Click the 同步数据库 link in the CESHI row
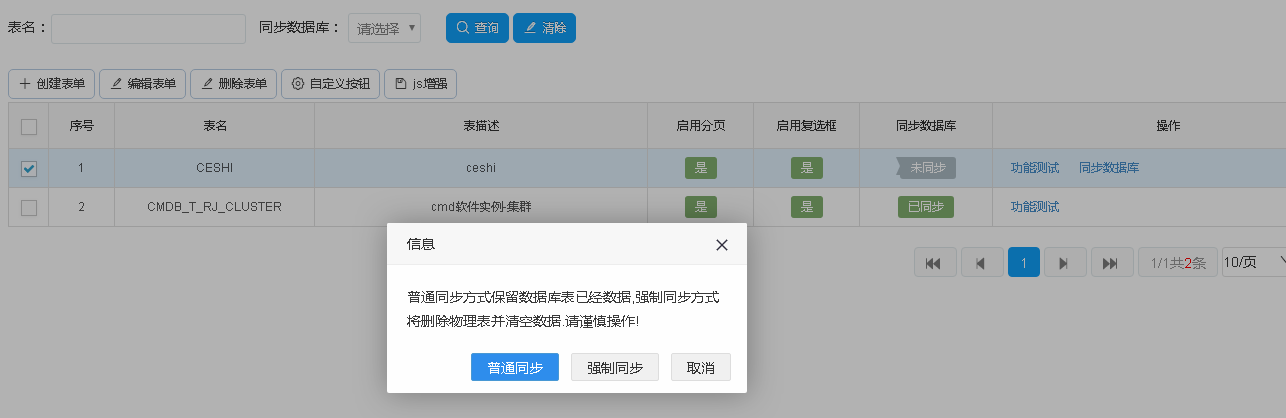1286x418 pixels. (x=1108, y=168)
